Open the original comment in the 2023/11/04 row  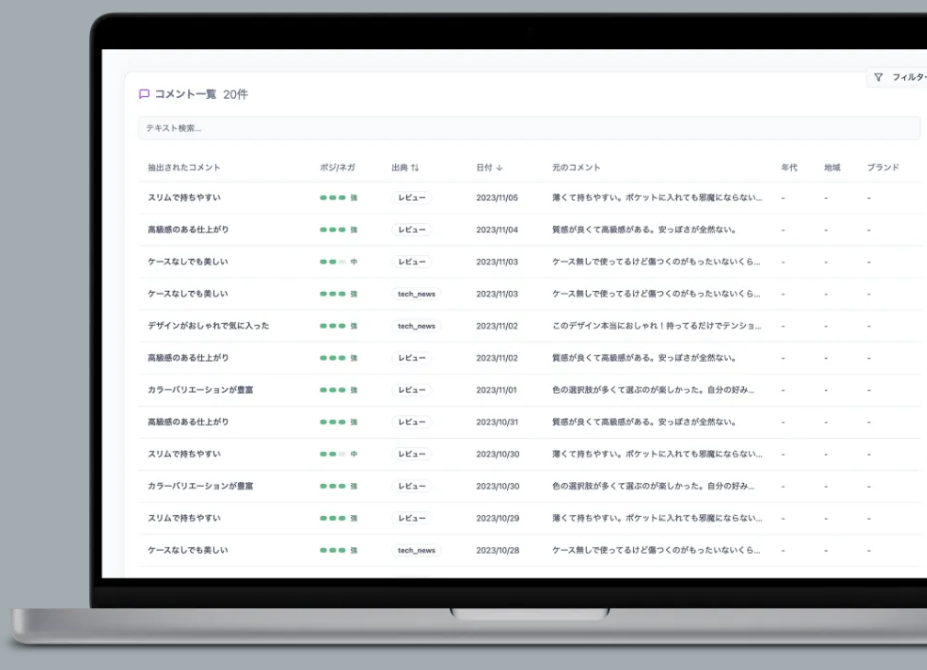[644, 230]
